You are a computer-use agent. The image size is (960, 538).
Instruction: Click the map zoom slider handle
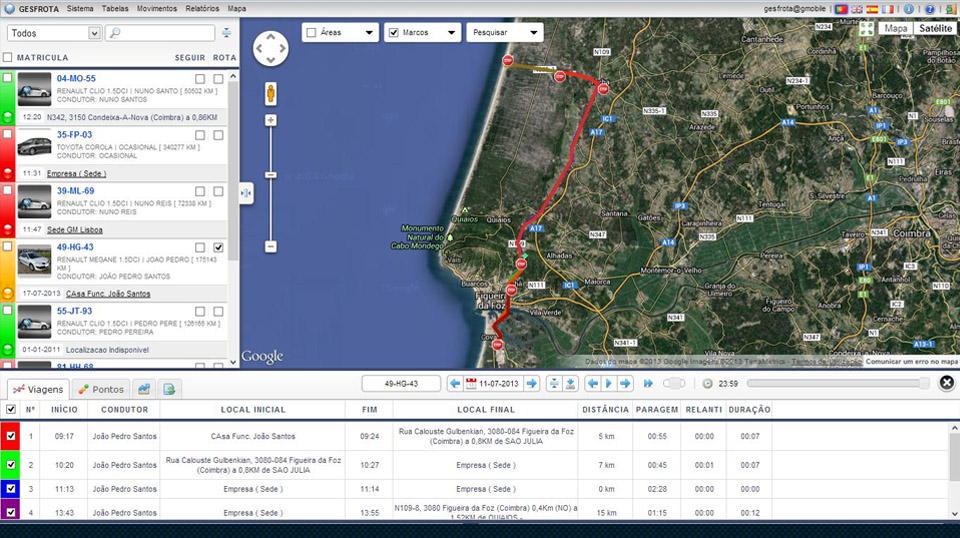[271, 175]
